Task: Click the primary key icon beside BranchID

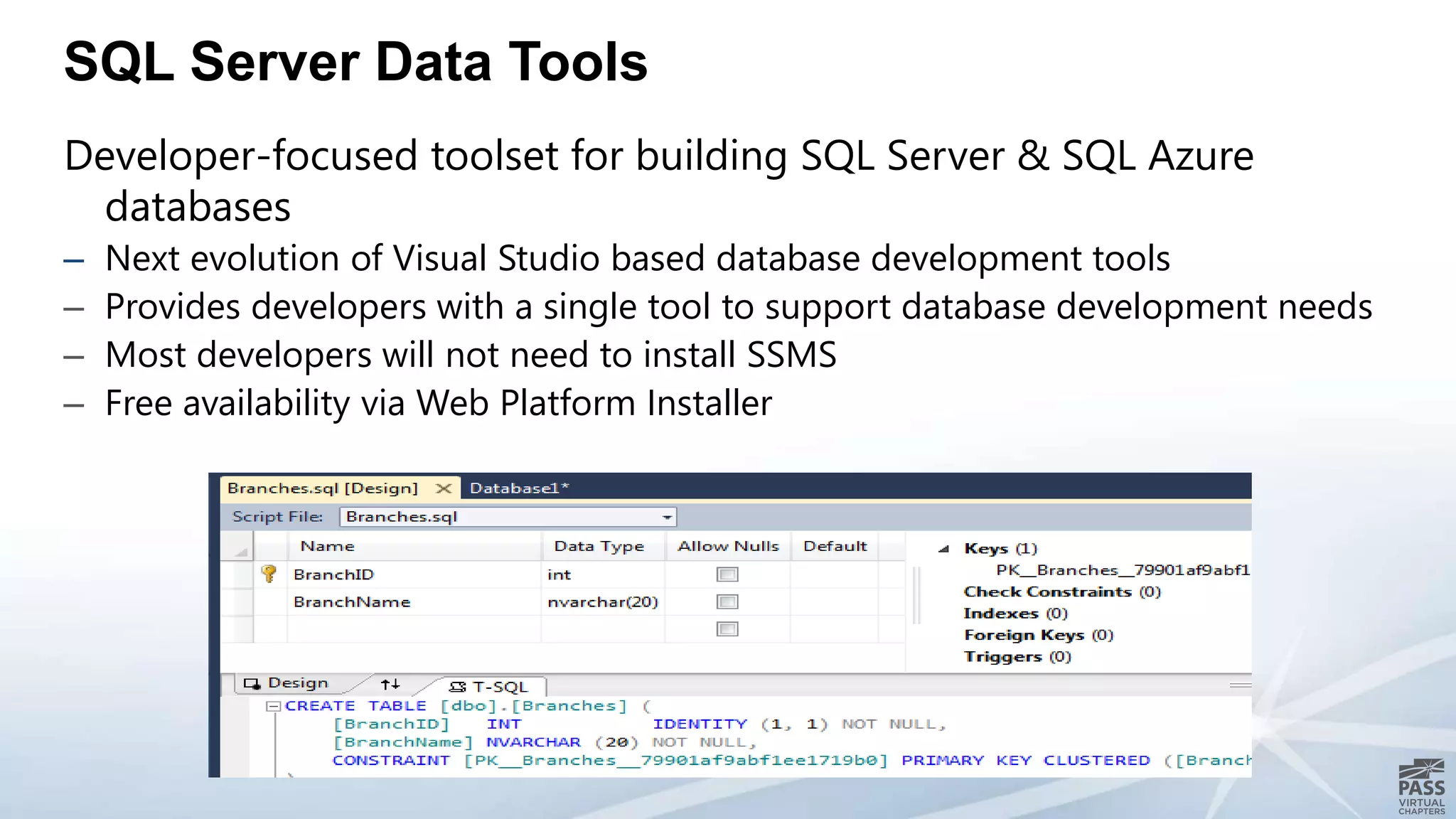Action: tap(269, 574)
